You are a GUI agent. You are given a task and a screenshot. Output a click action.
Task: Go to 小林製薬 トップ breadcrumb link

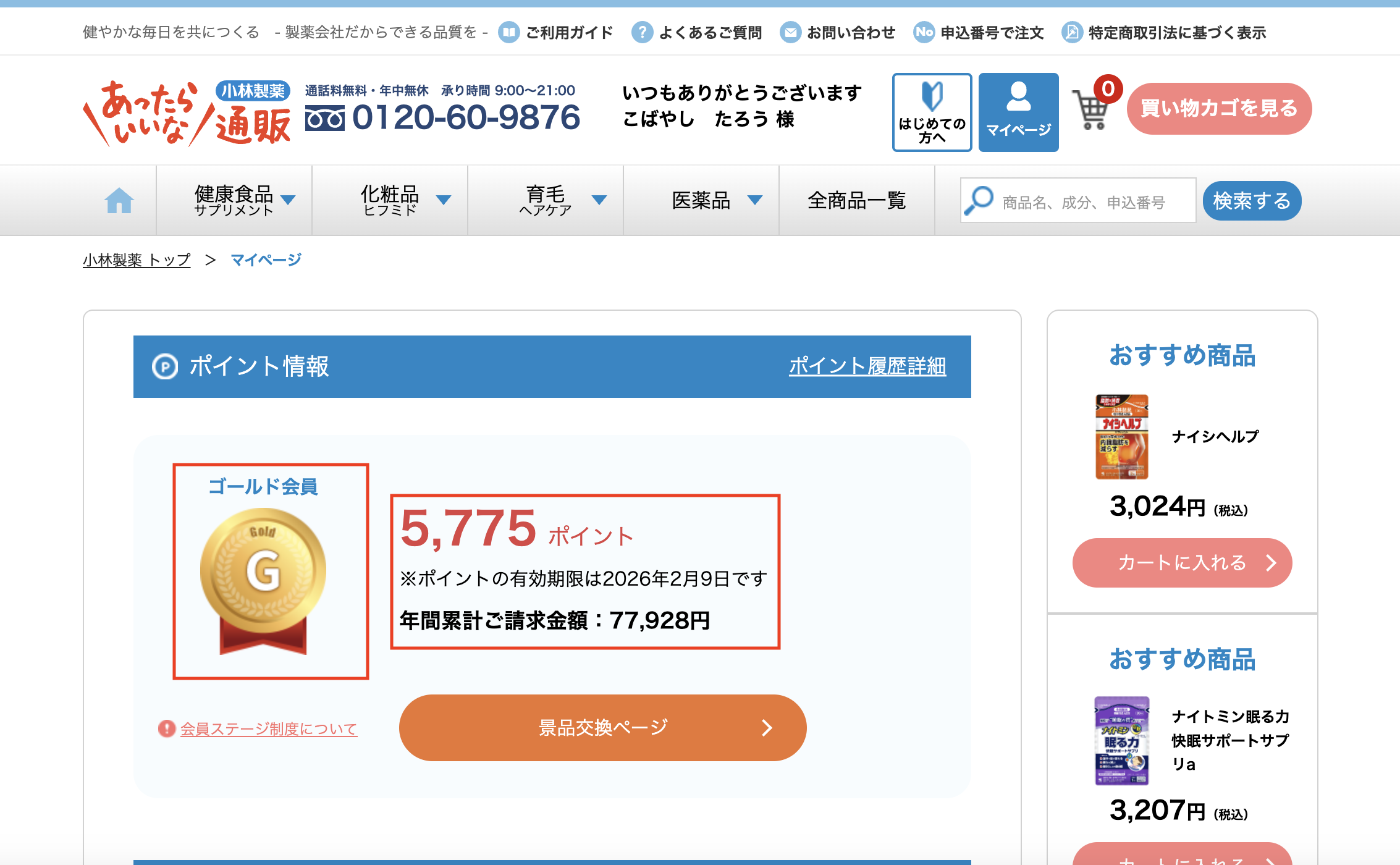(x=137, y=260)
